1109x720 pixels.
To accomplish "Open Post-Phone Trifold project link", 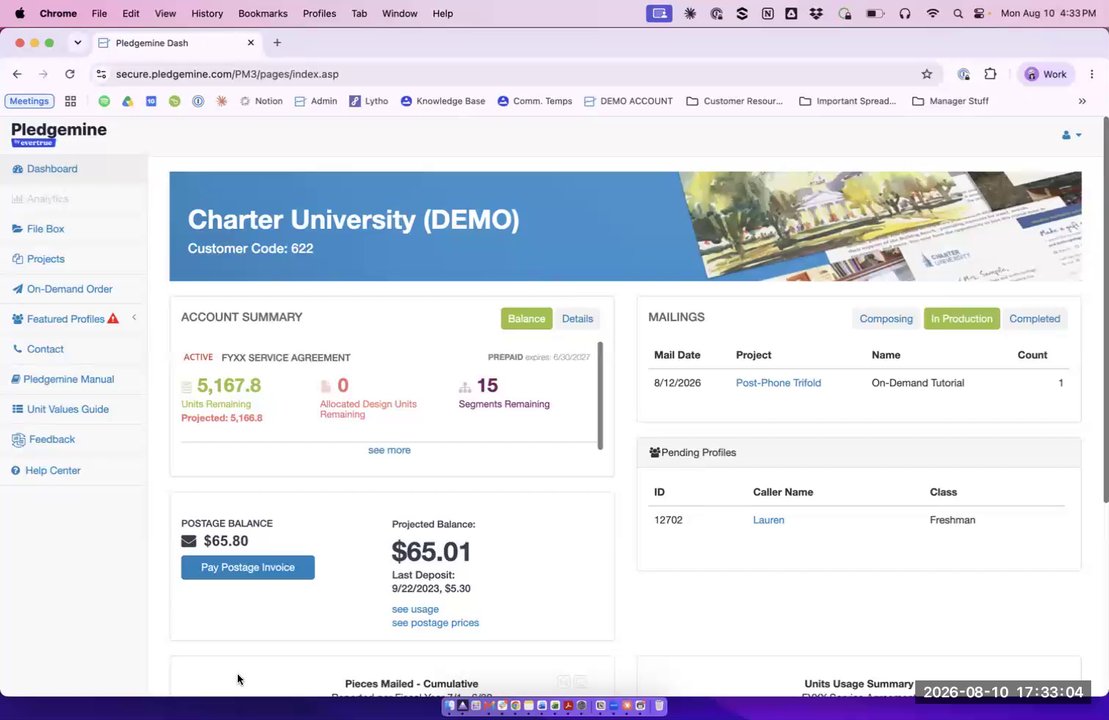I will pos(778,383).
